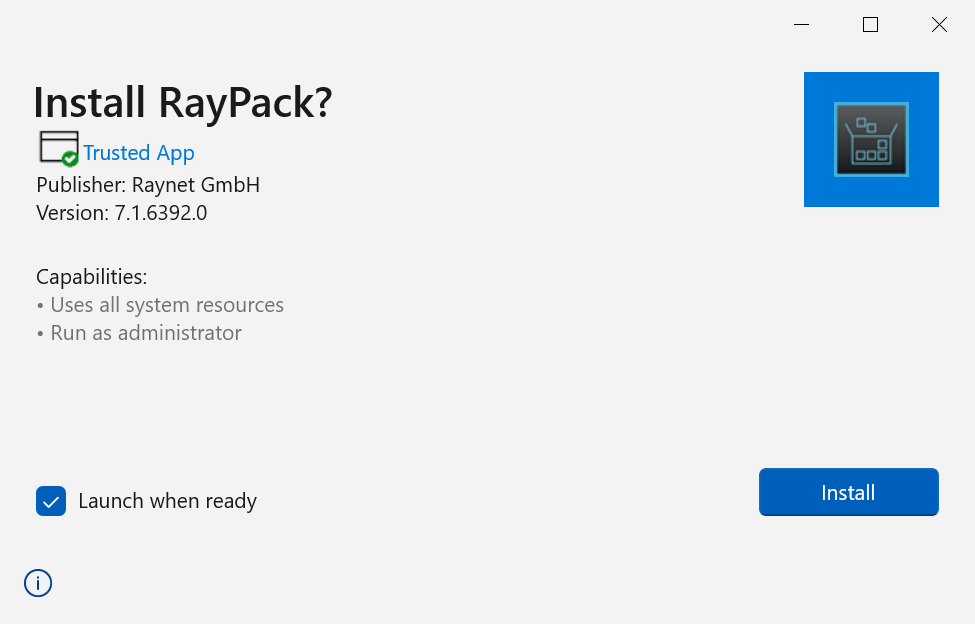
Task: Click the green checkmark badge on Trusted App icon
Action: [x=68, y=158]
